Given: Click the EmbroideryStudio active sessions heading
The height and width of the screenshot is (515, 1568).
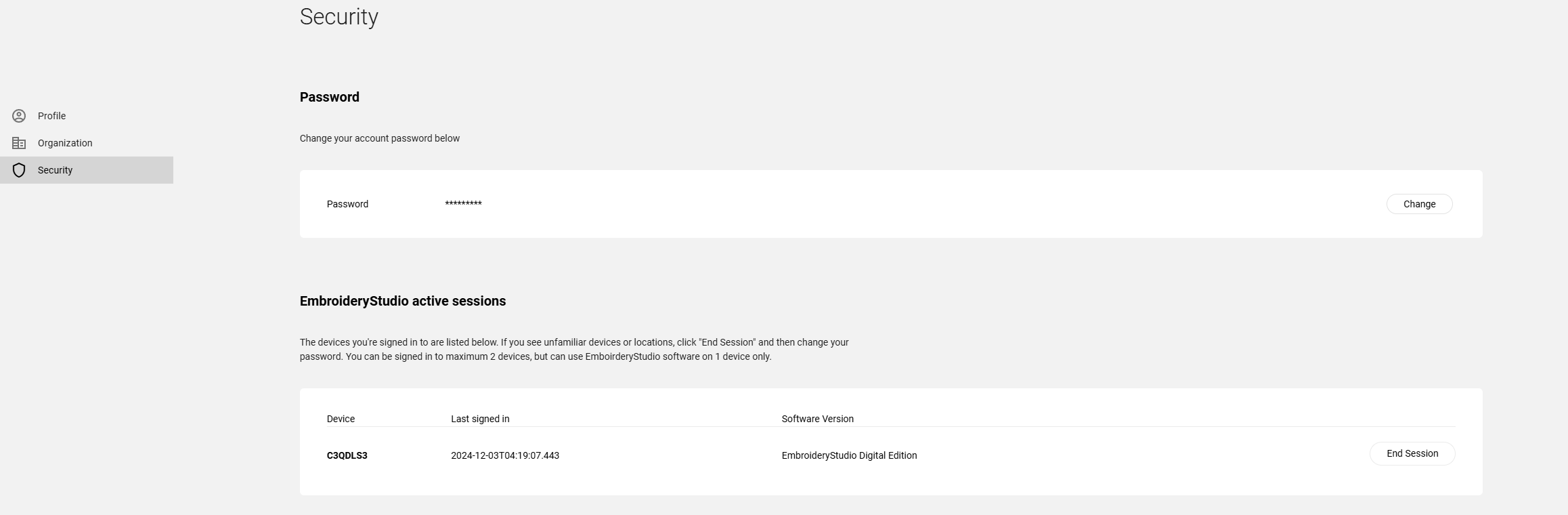Looking at the screenshot, I should coord(403,301).
